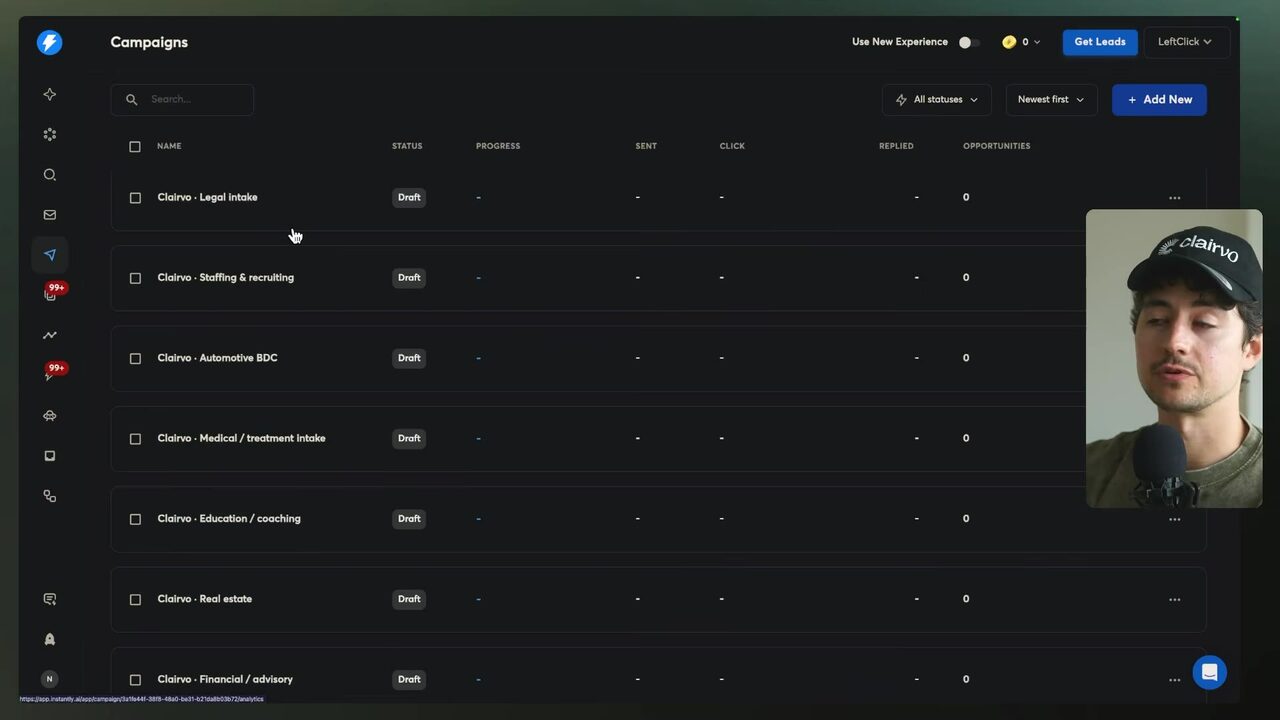Image resolution: width=1280 pixels, height=720 pixels.
Task: Open the rocket icon in sidebar
Action: click(x=49, y=639)
